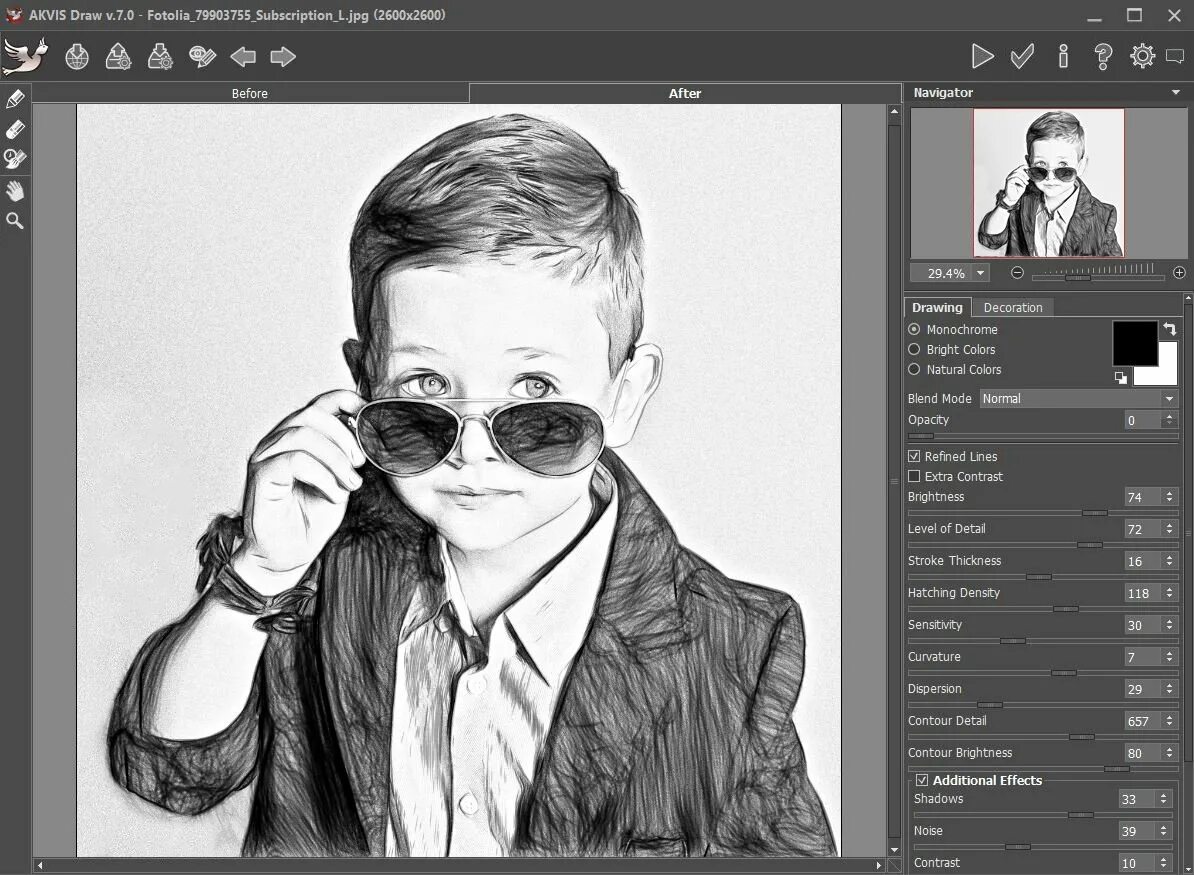Image resolution: width=1194 pixels, height=875 pixels.
Task: Switch to the Before tab
Action: (250, 93)
